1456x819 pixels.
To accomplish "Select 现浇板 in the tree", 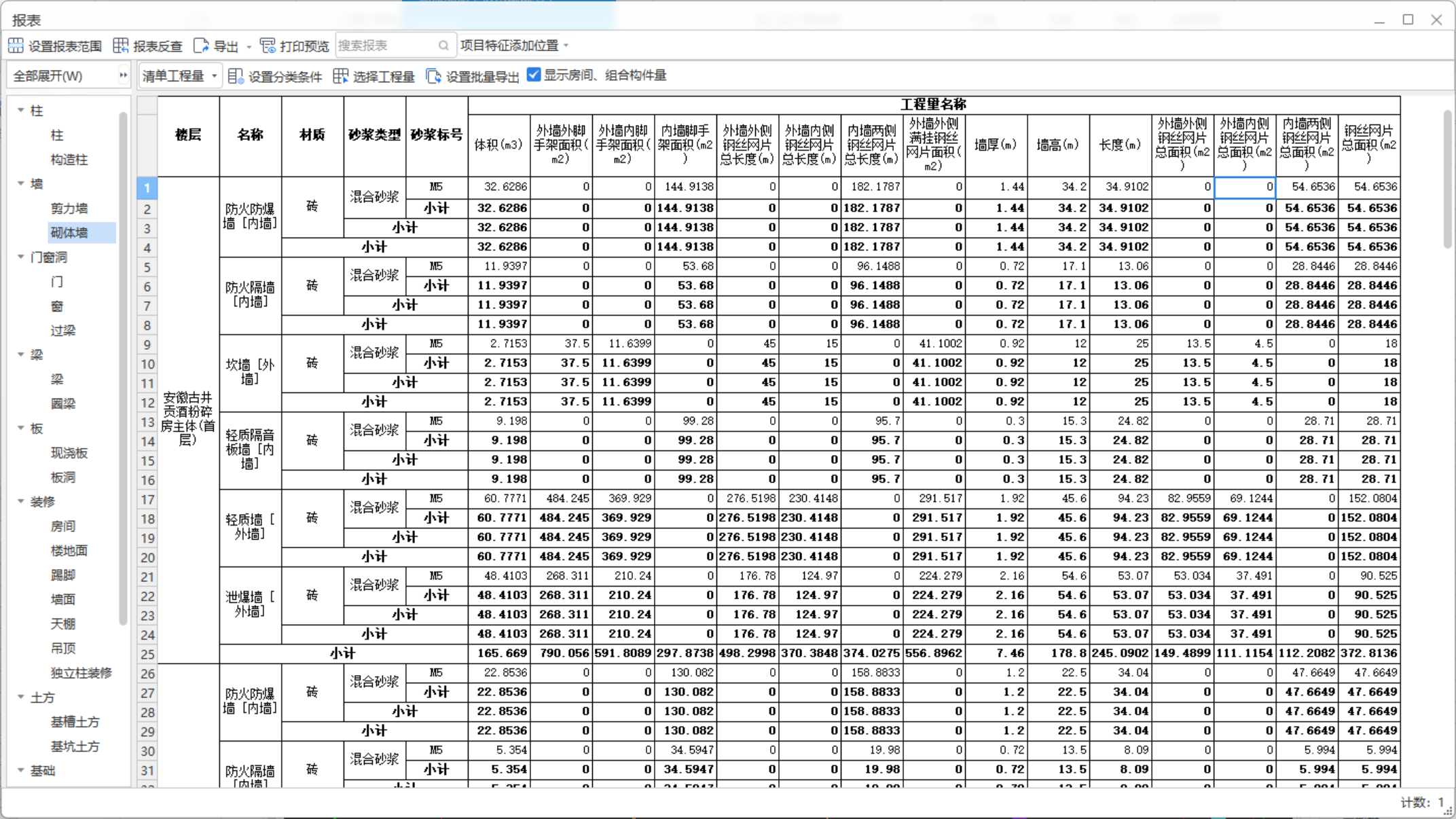I will [69, 453].
